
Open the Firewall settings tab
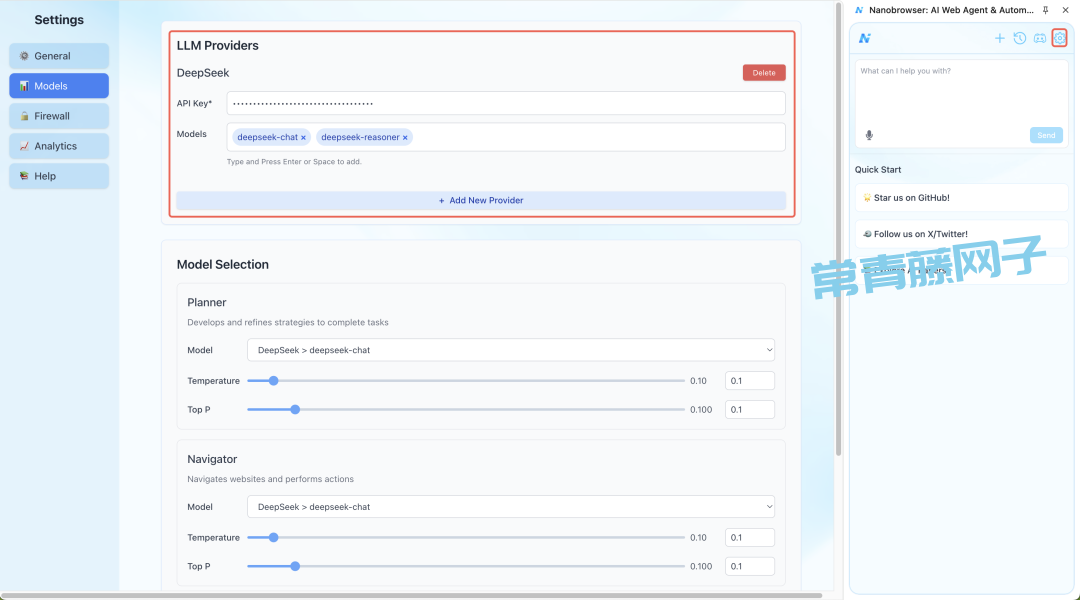click(x=59, y=116)
